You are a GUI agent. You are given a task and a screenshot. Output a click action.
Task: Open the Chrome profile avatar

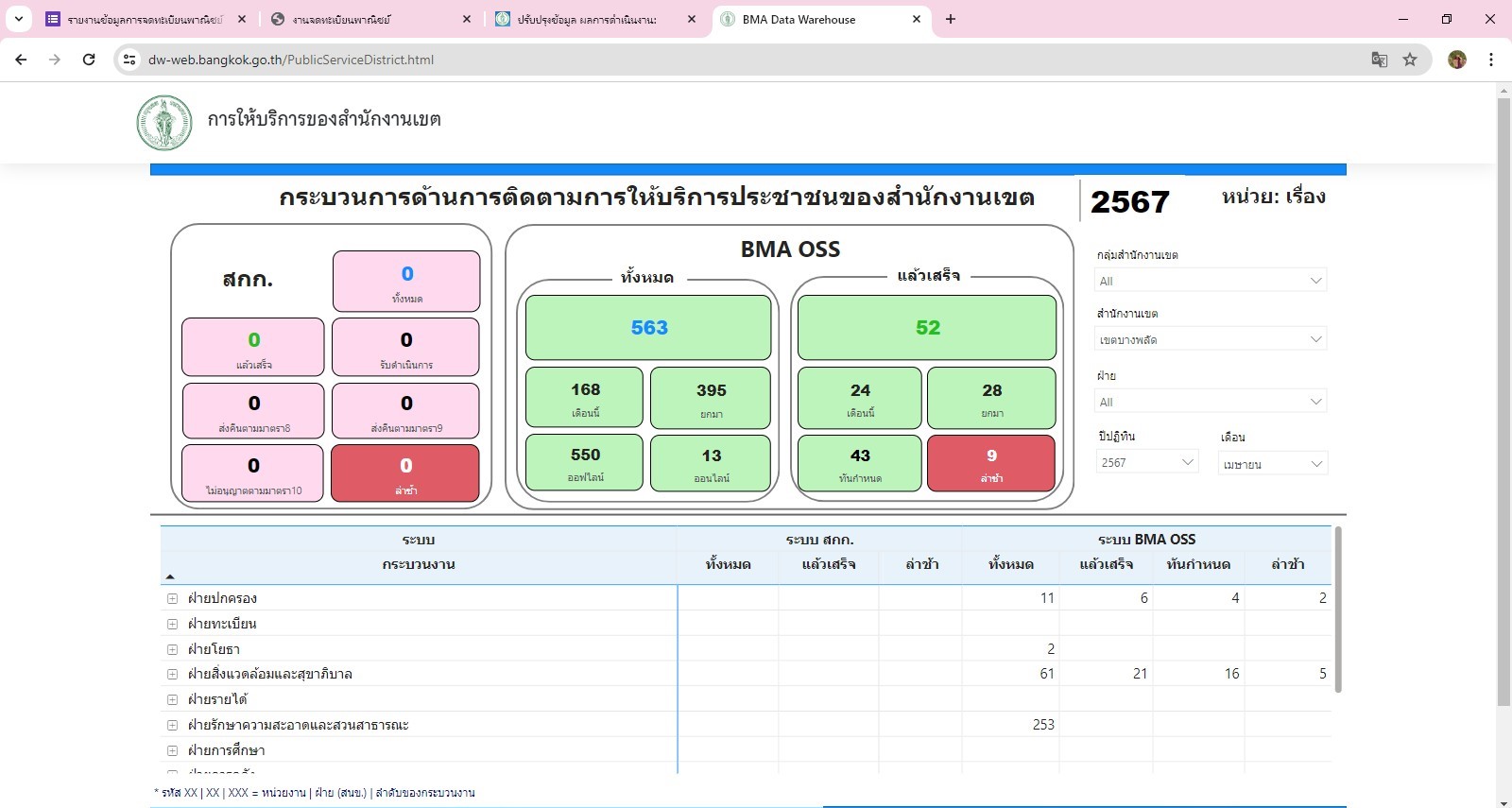click(x=1457, y=60)
